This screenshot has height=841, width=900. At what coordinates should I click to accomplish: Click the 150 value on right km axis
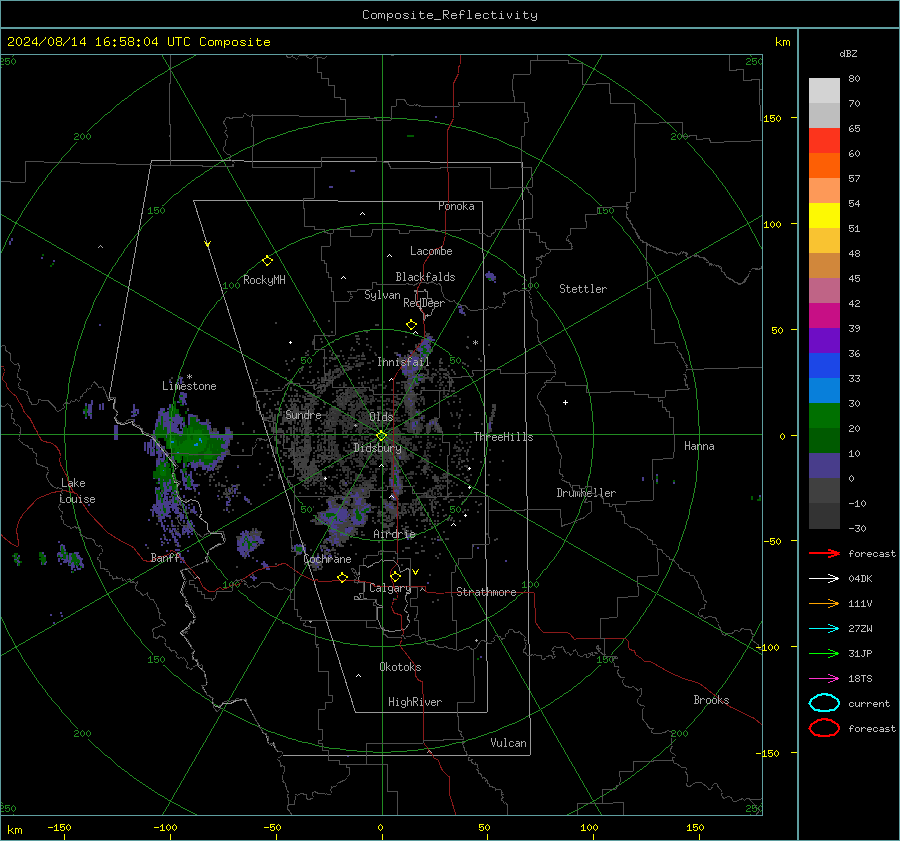click(772, 118)
